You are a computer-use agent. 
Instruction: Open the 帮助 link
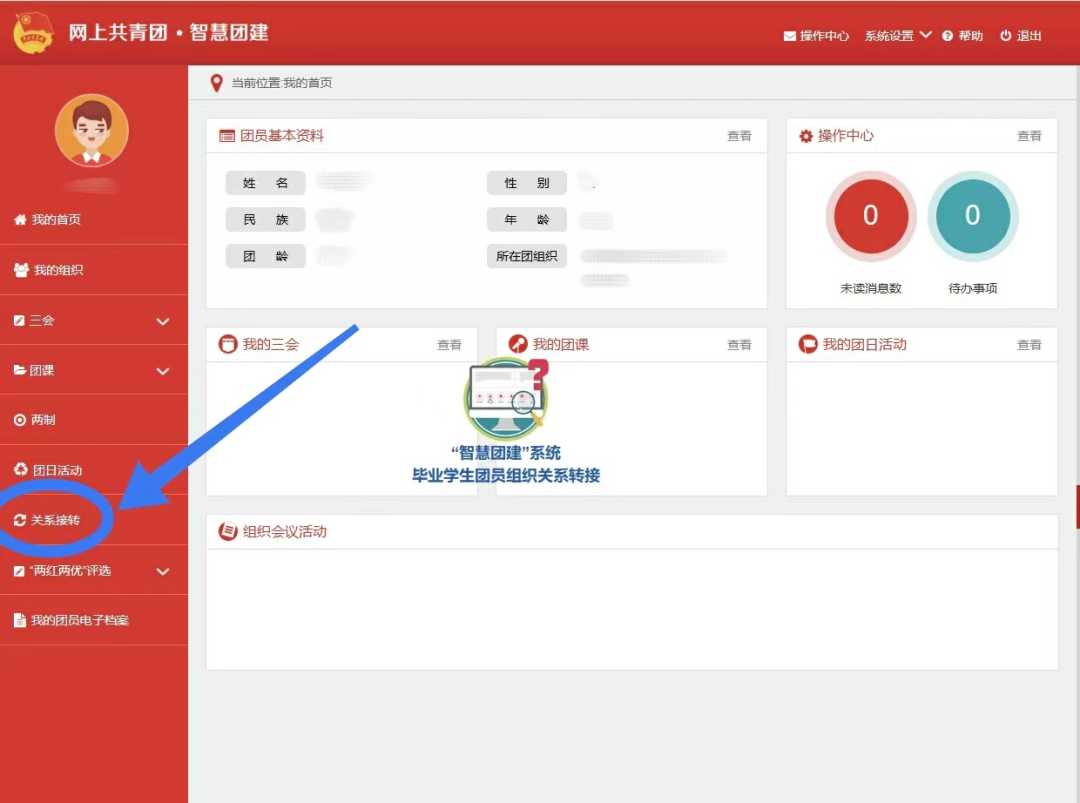[x=970, y=36]
